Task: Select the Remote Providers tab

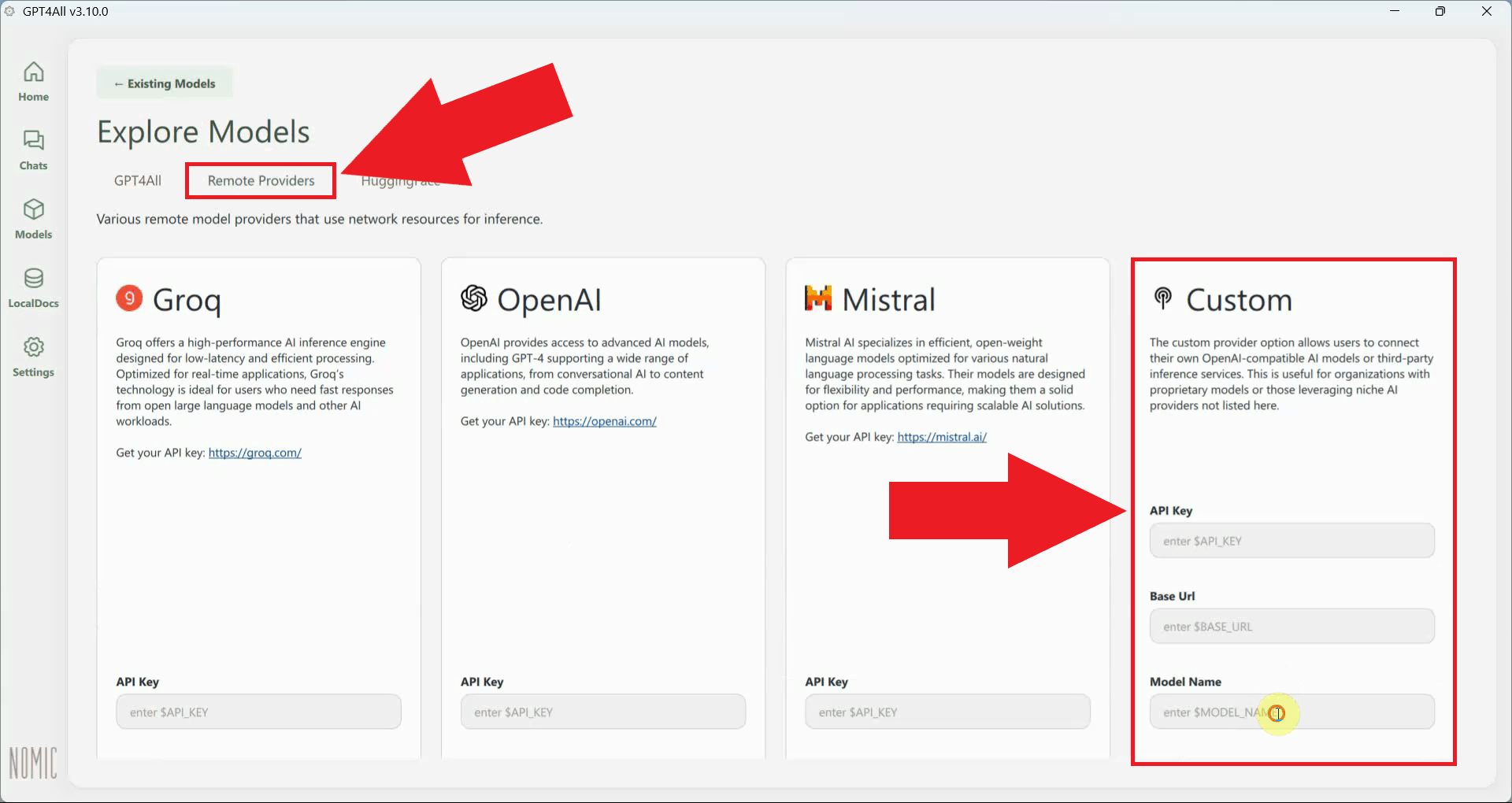Action: tap(260, 180)
